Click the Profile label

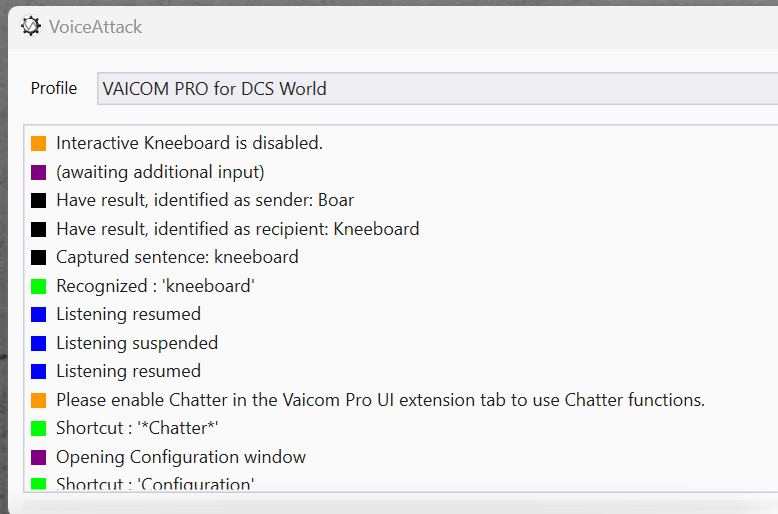tap(54, 88)
